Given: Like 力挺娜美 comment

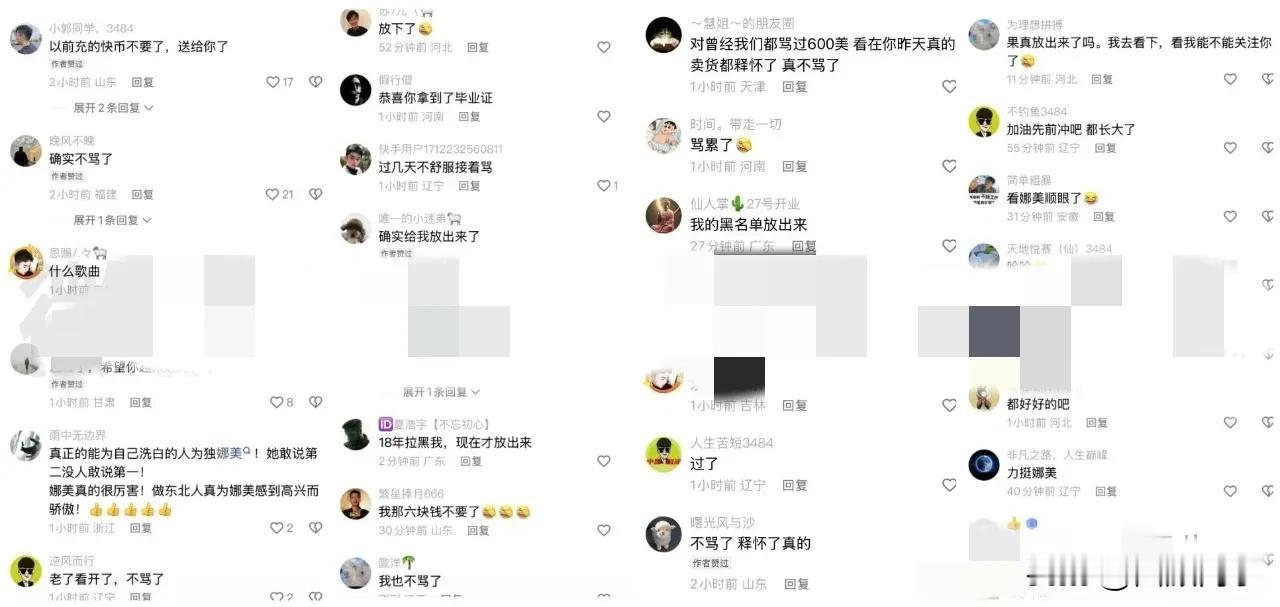Looking at the screenshot, I should point(1230,492).
